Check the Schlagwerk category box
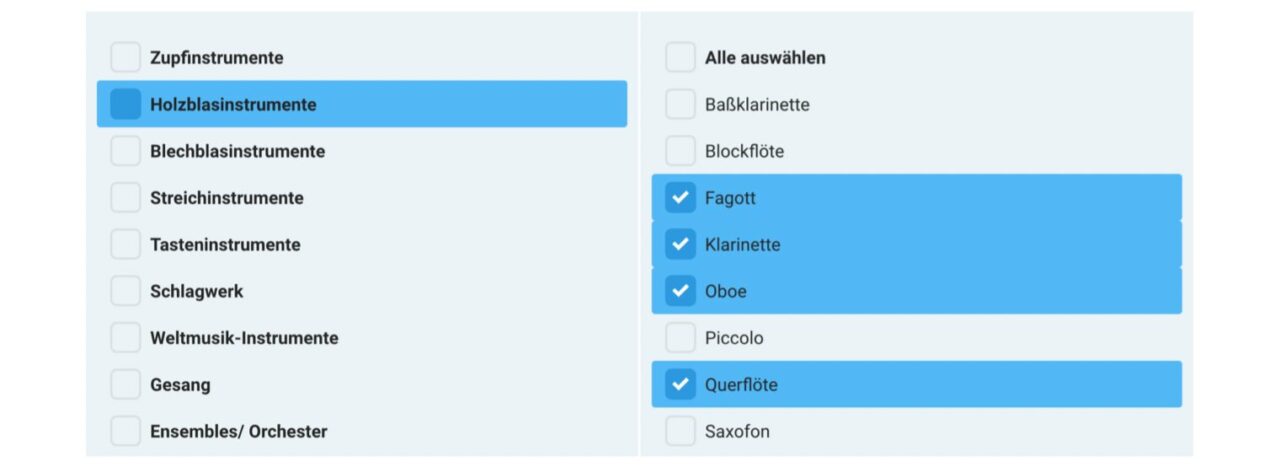 (x=126, y=291)
